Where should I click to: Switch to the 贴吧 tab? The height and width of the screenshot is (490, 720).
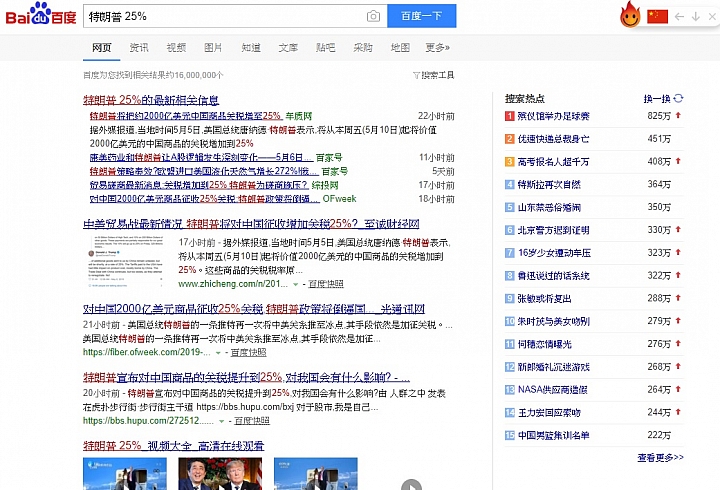tap(326, 47)
